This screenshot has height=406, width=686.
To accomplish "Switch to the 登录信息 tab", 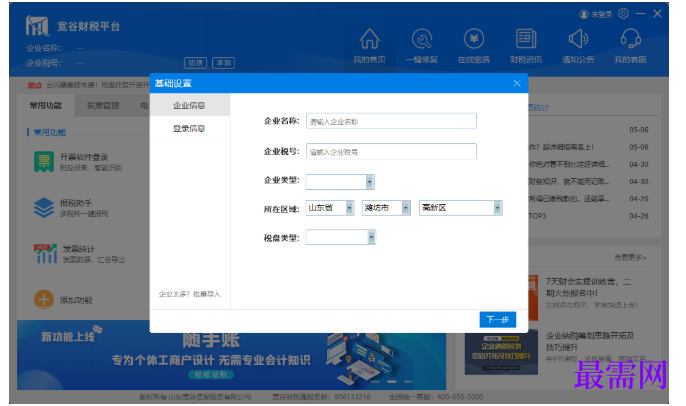I will [190, 128].
